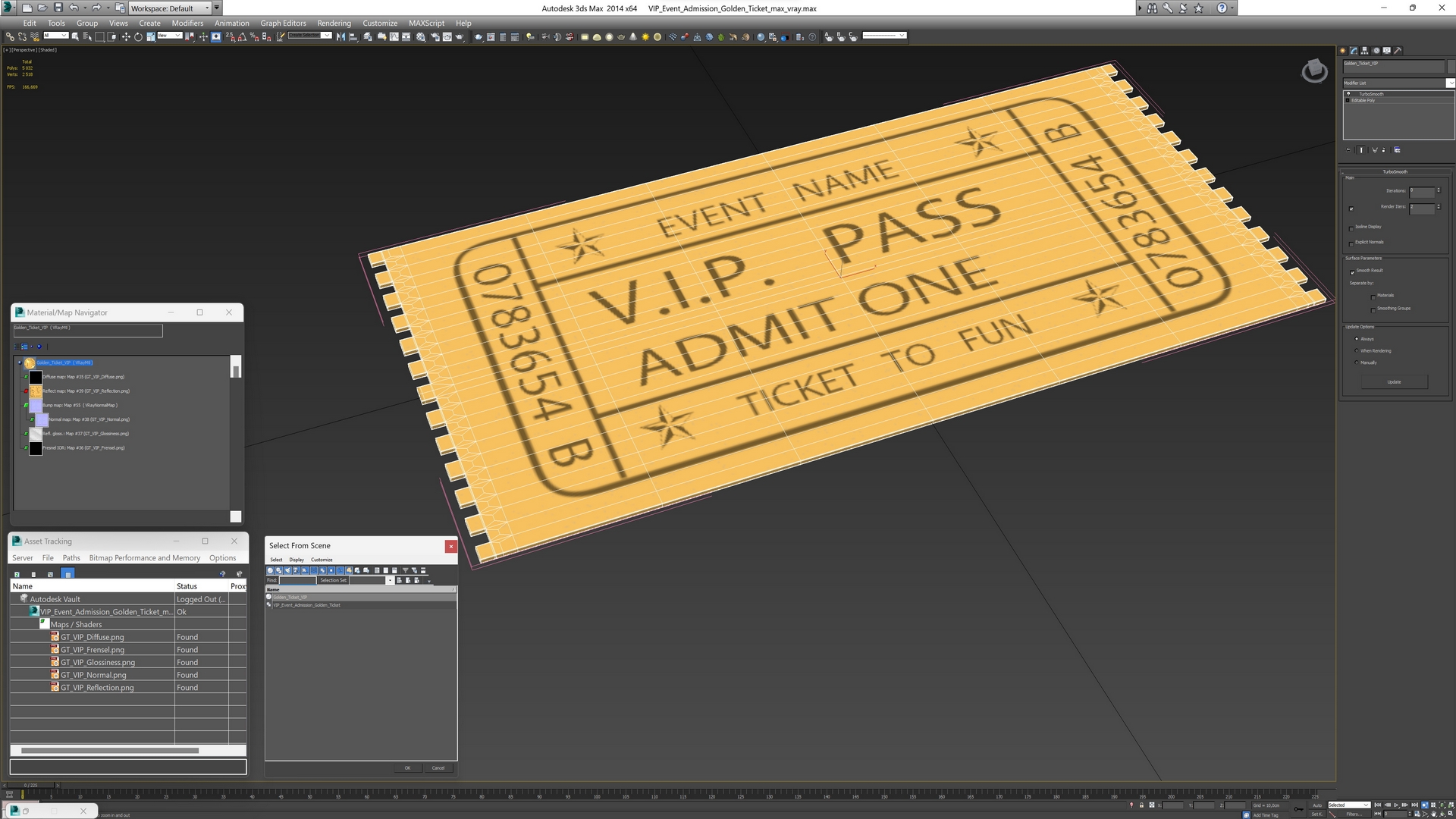The image size is (1456, 819).
Task: Open the Workspace Default dropdown
Action: [x=168, y=8]
